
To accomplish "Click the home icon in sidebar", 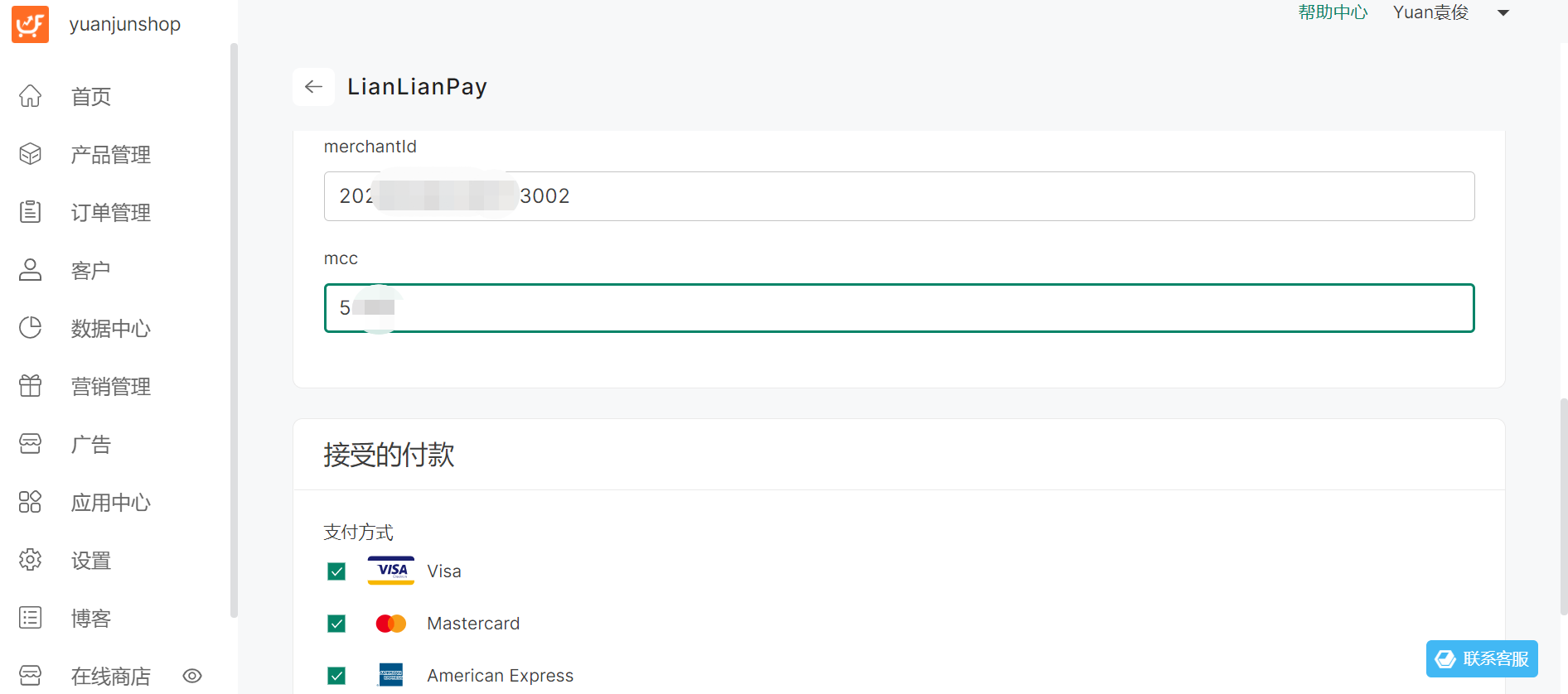I will [31, 96].
